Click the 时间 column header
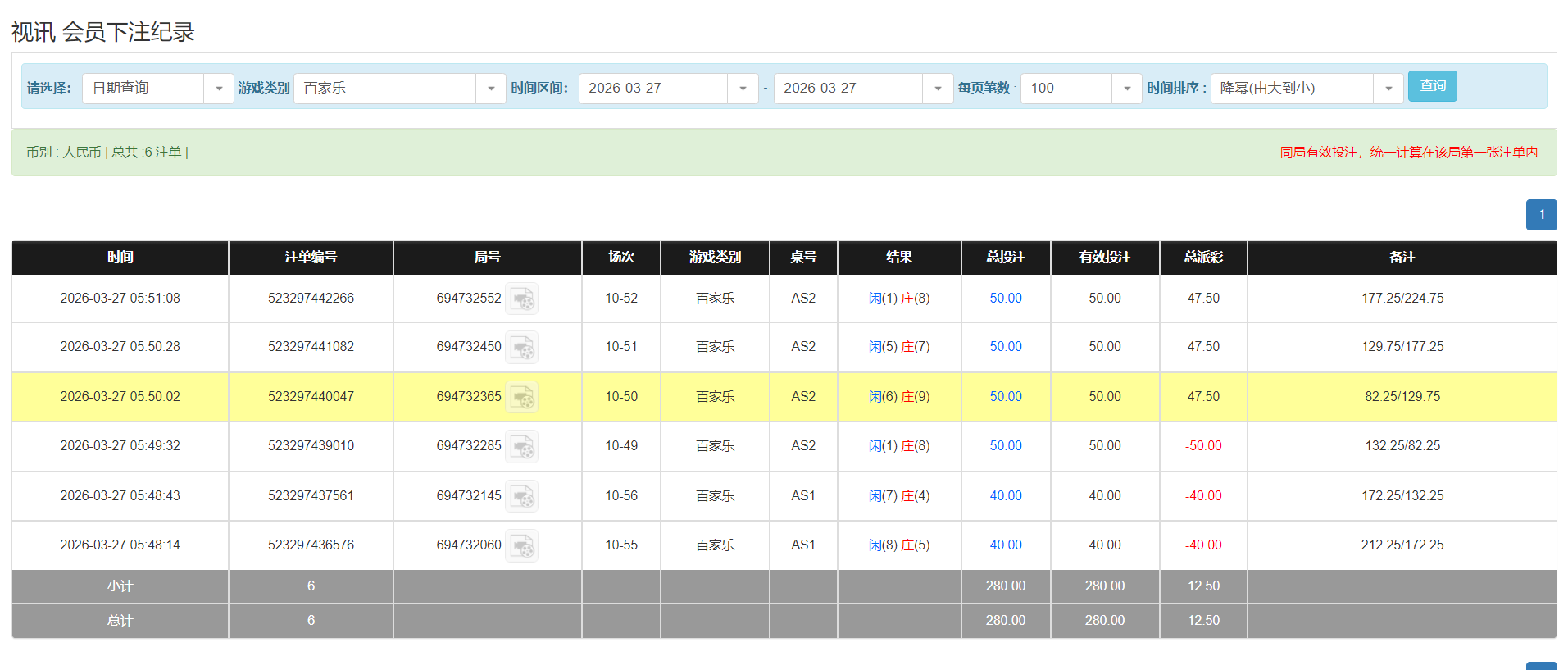1568x670 pixels. pos(120,258)
